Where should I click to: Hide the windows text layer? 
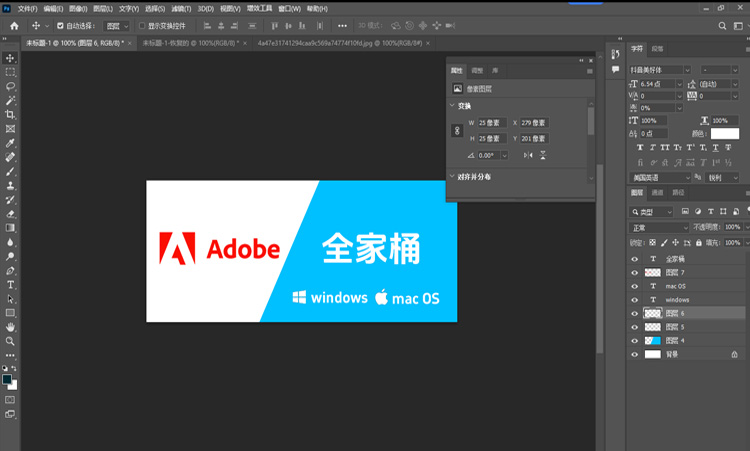pyautogui.click(x=635, y=300)
